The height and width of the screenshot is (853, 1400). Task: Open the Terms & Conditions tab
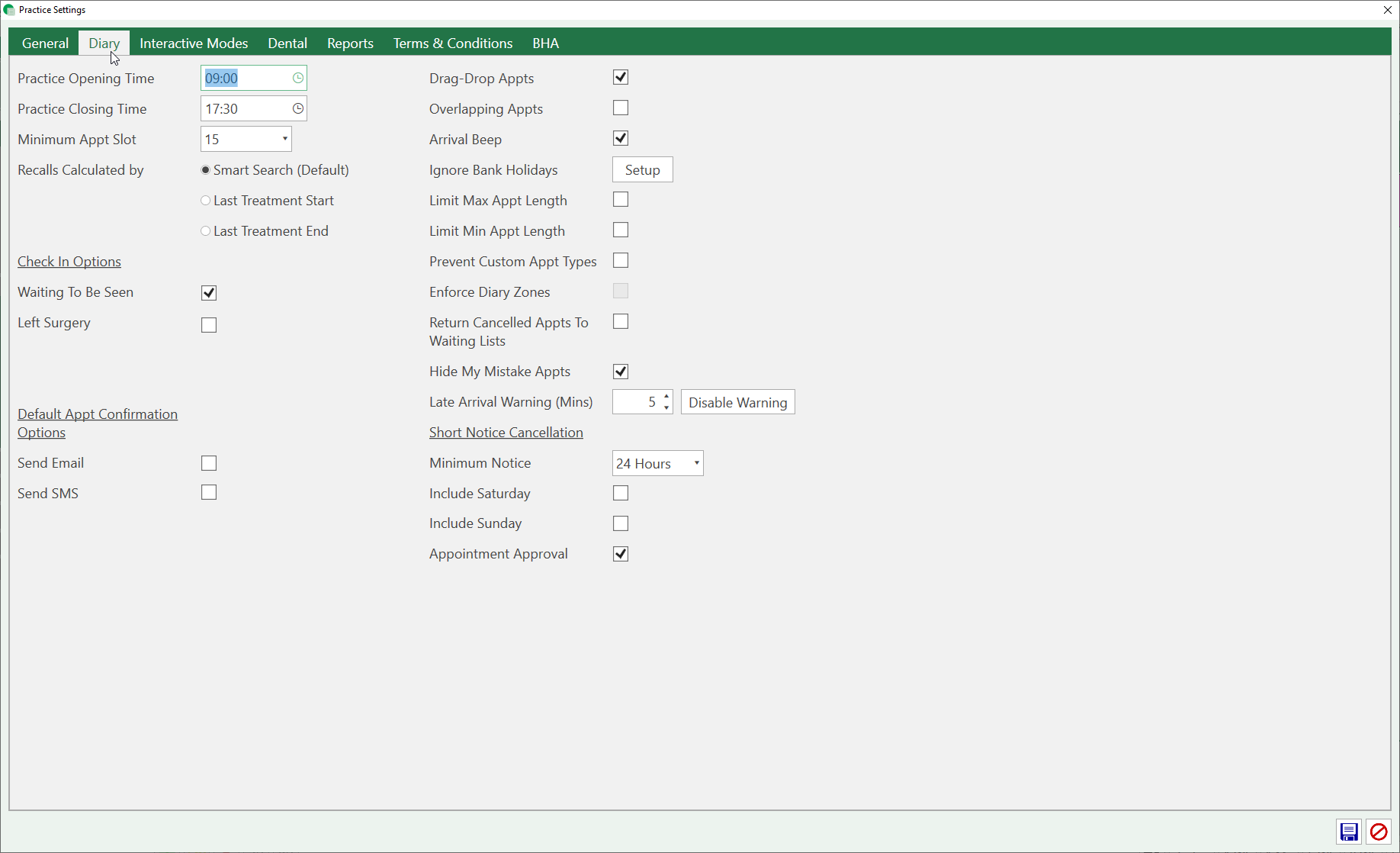pyautogui.click(x=453, y=43)
